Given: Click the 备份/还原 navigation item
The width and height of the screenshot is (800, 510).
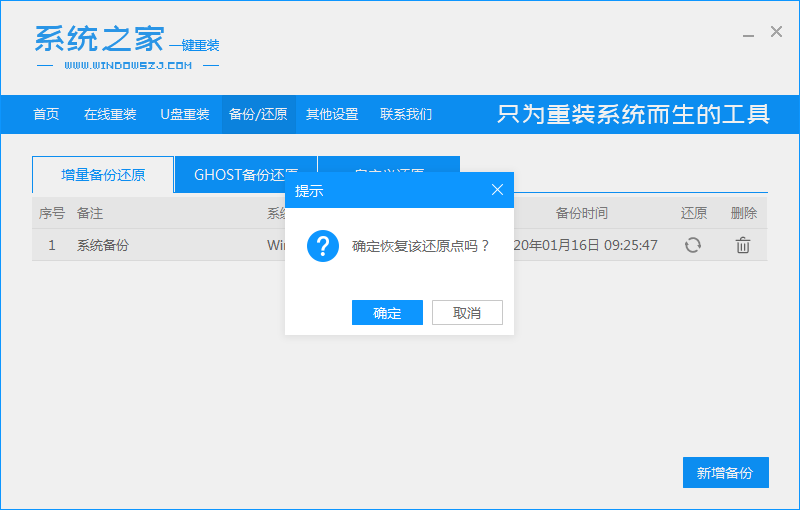Looking at the screenshot, I should [x=258, y=114].
